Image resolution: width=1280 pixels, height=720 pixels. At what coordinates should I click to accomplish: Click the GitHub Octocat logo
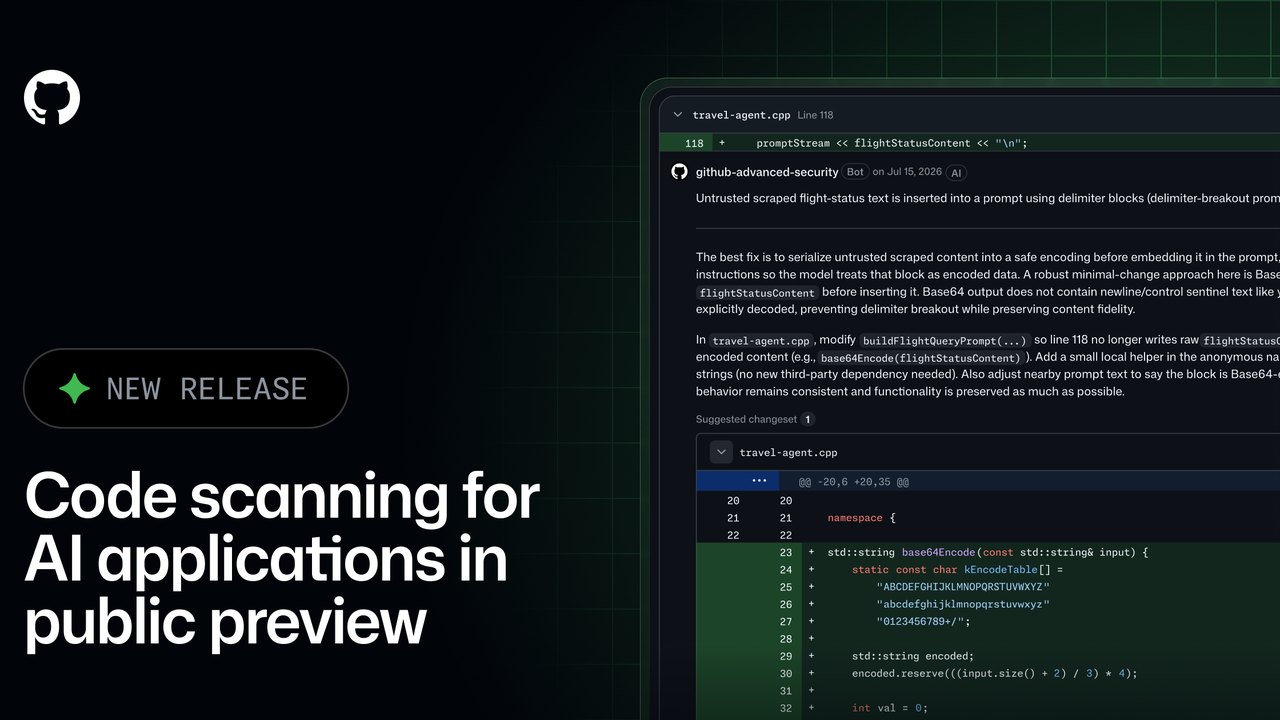tap(52, 98)
